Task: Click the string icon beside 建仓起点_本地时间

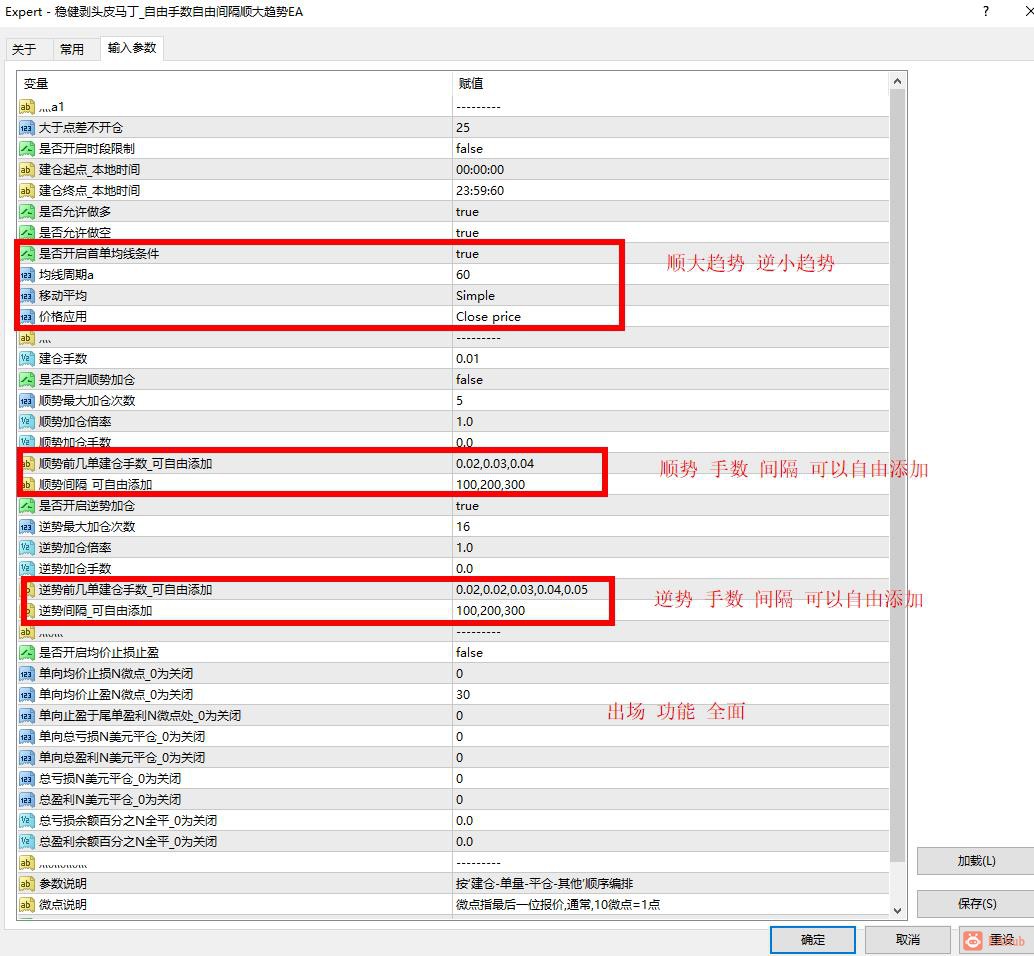Action: pos(26,170)
